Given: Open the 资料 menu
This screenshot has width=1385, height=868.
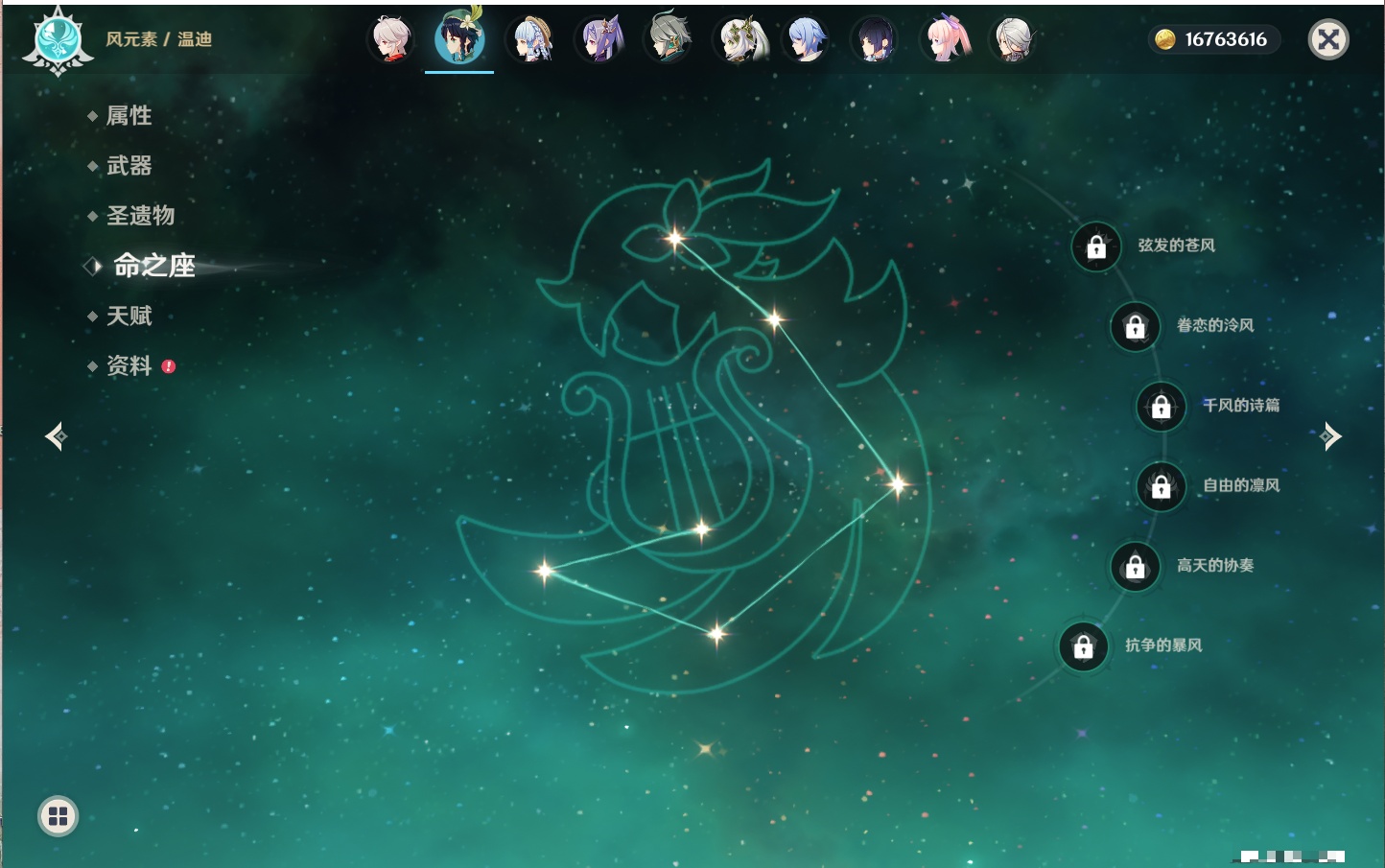Looking at the screenshot, I should [129, 365].
